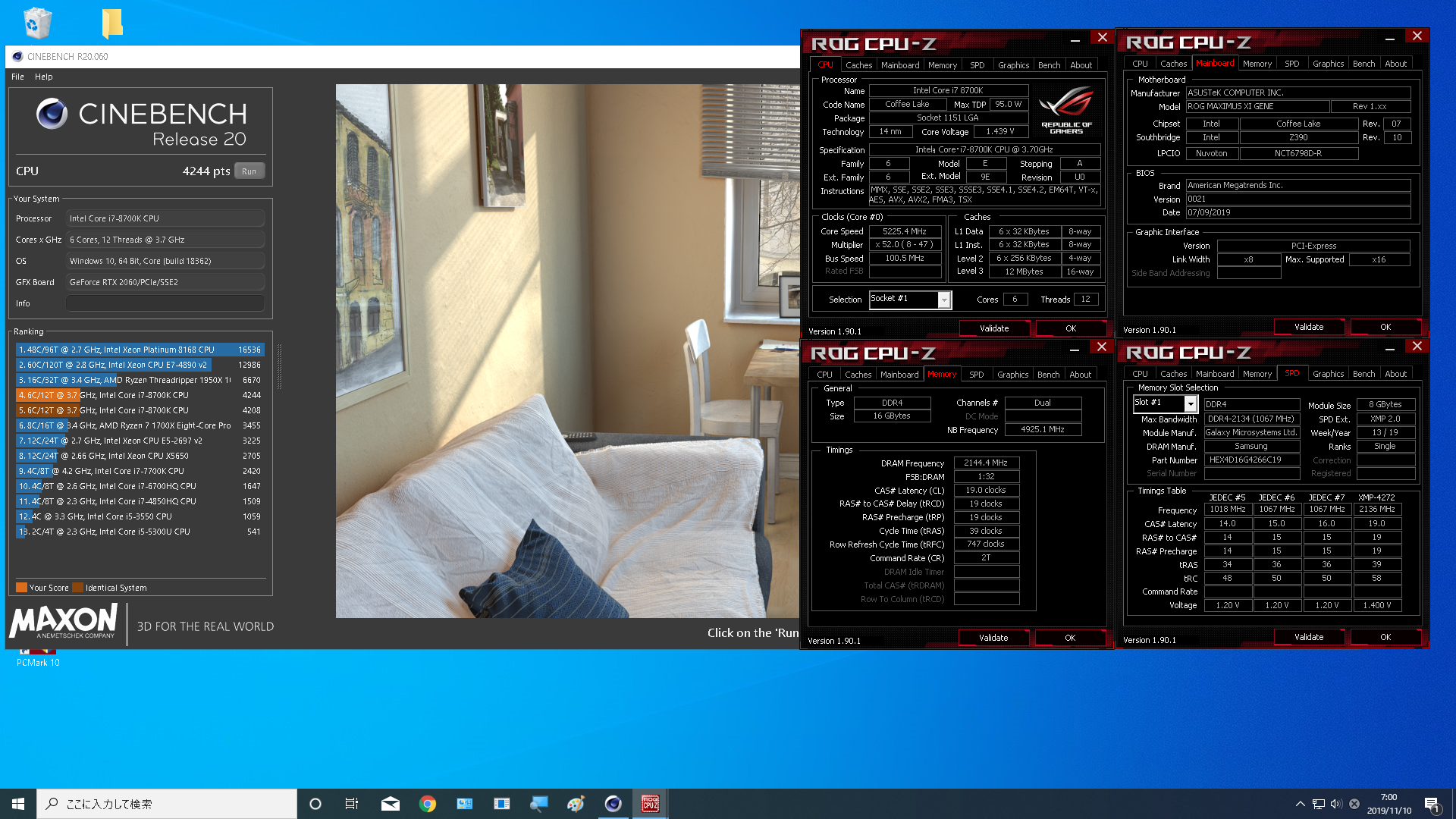Open the File menu in Cinebench
Screen dimensions: 1456x819
coord(17,77)
